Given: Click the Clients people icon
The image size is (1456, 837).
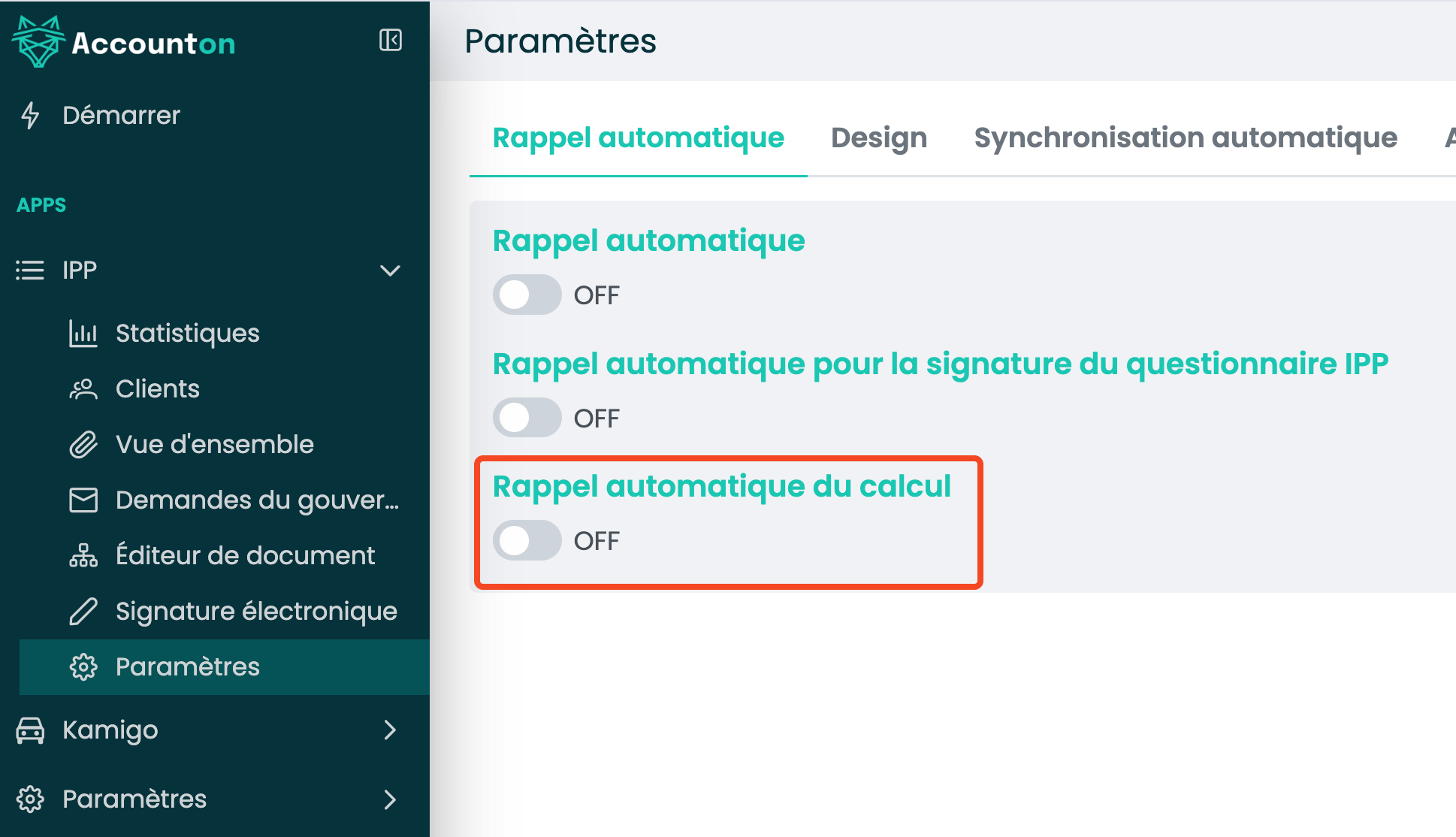Looking at the screenshot, I should pos(83,389).
